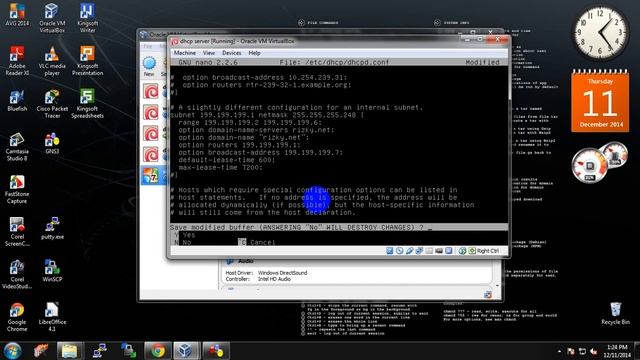Click the 'Intel HD Audio' controller text

(x=274, y=279)
